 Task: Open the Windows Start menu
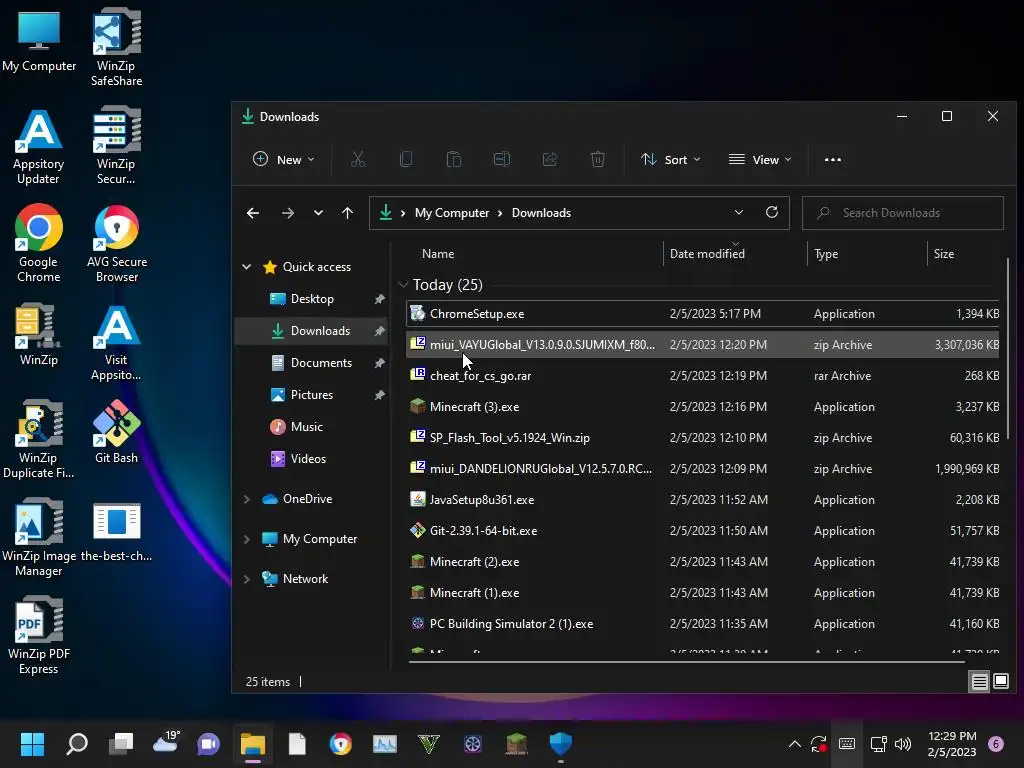(x=32, y=744)
